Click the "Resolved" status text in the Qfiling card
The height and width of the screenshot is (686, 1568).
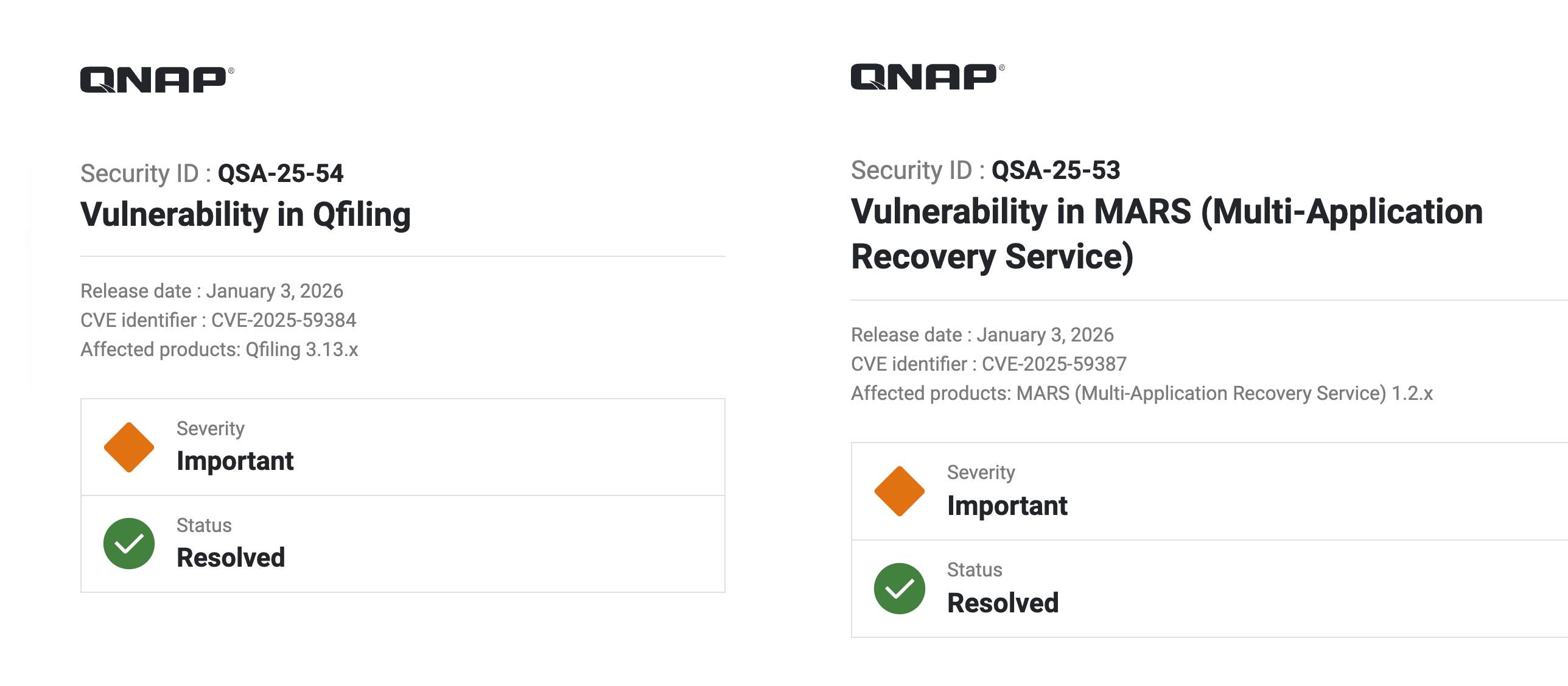coord(231,558)
